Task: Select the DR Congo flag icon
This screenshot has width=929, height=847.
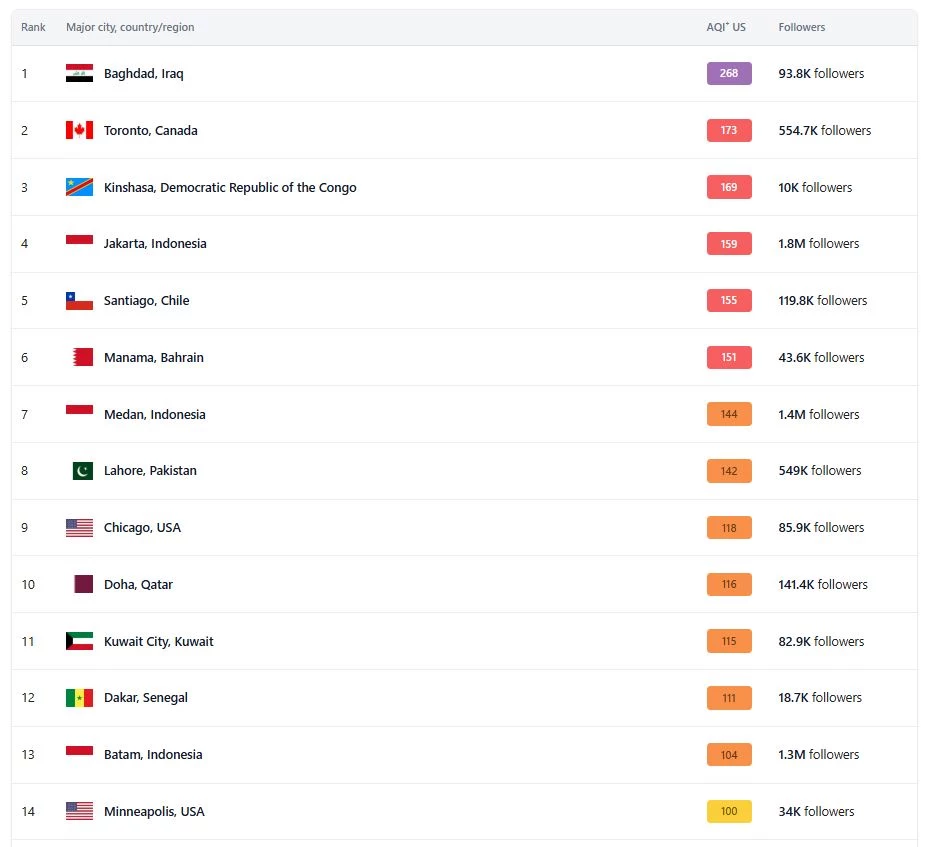Action: pyautogui.click(x=79, y=187)
